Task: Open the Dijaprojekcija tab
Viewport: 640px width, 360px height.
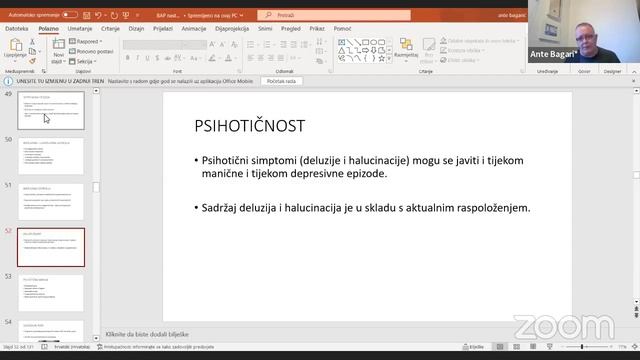Action: click(x=232, y=29)
